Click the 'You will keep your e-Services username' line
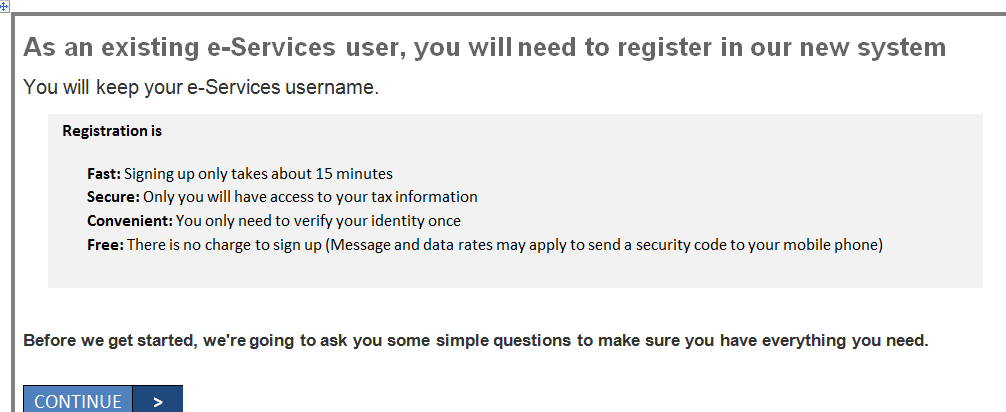This screenshot has height=412, width=1006. coord(201,88)
